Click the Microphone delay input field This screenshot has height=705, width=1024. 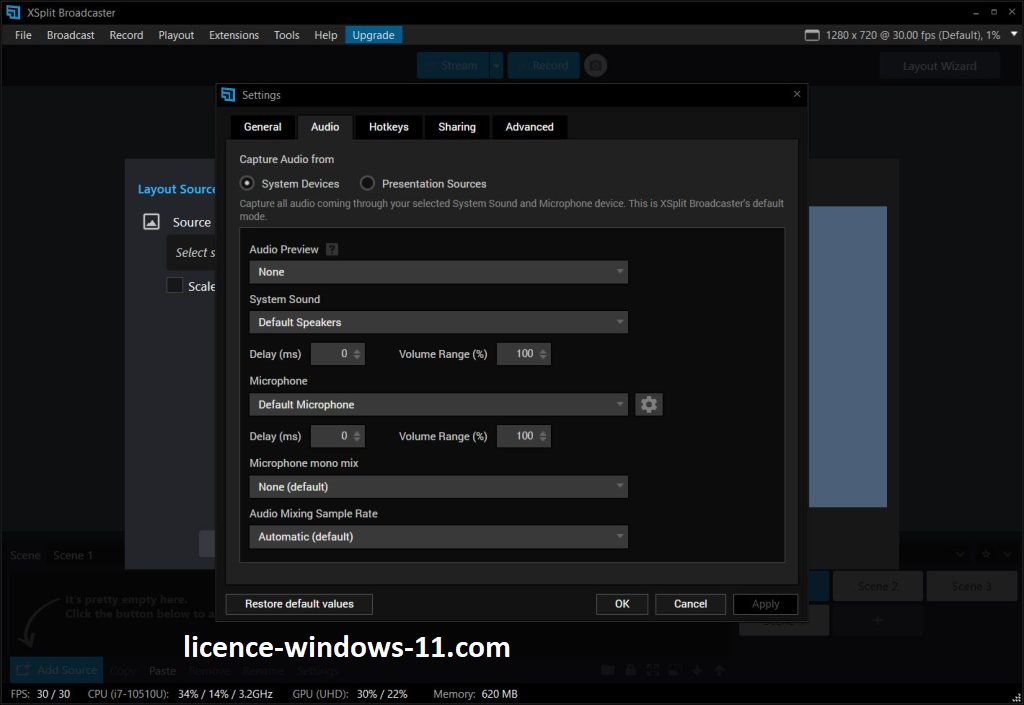[331, 436]
